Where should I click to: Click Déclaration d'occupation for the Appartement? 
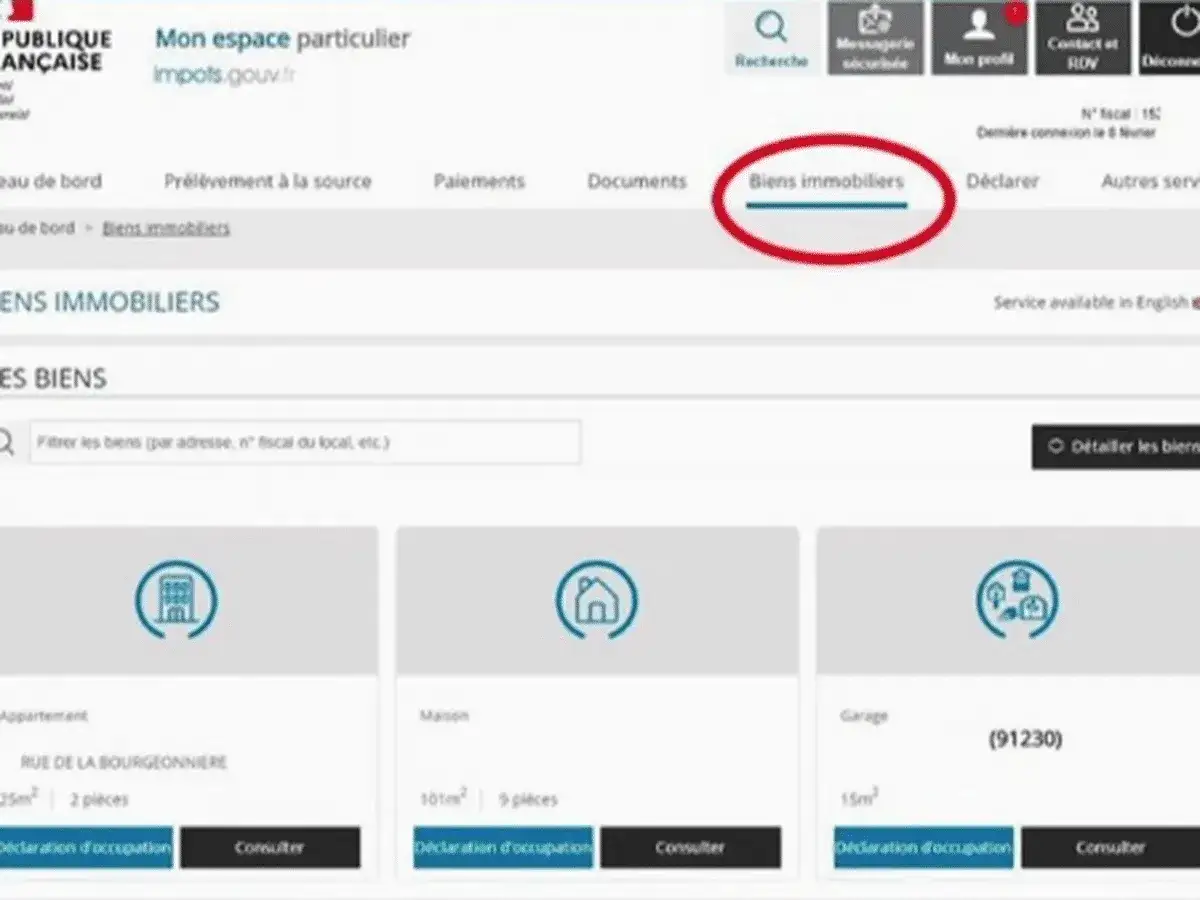(x=86, y=847)
